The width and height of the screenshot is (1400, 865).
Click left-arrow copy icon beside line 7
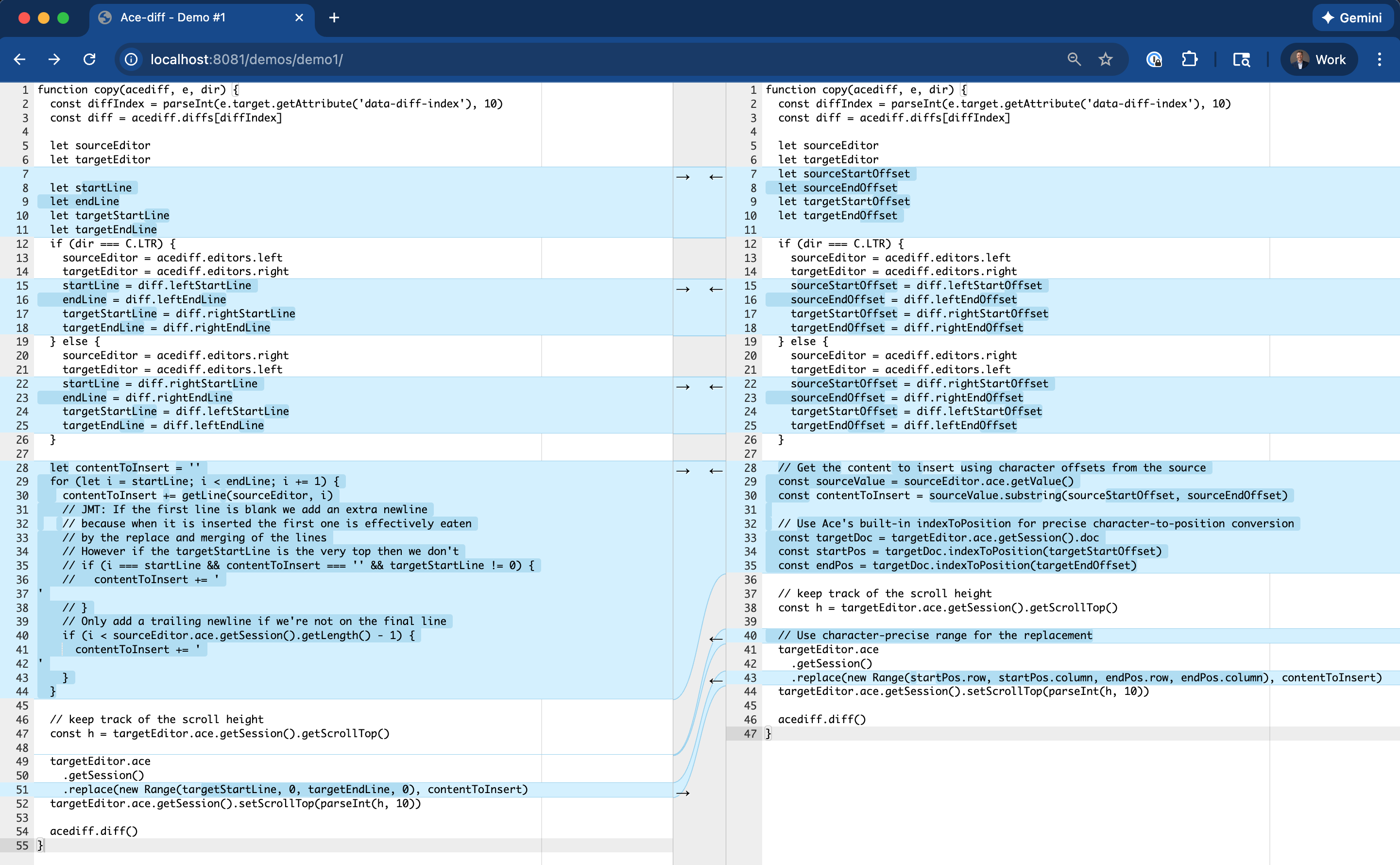tap(716, 177)
